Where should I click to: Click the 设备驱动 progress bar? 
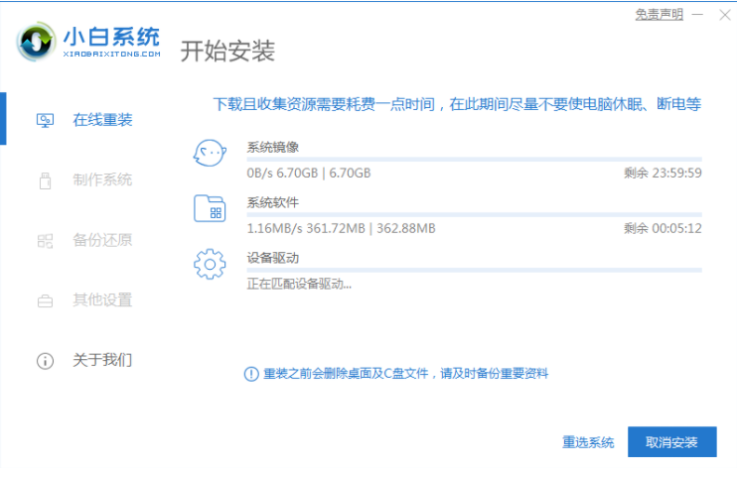pos(474,269)
